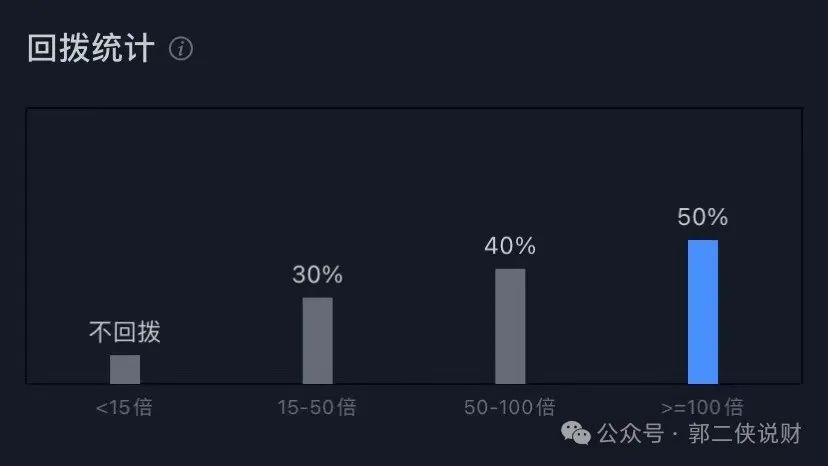Click the 回拨统计 title text
The image size is (828, 466).
point(91,48)
